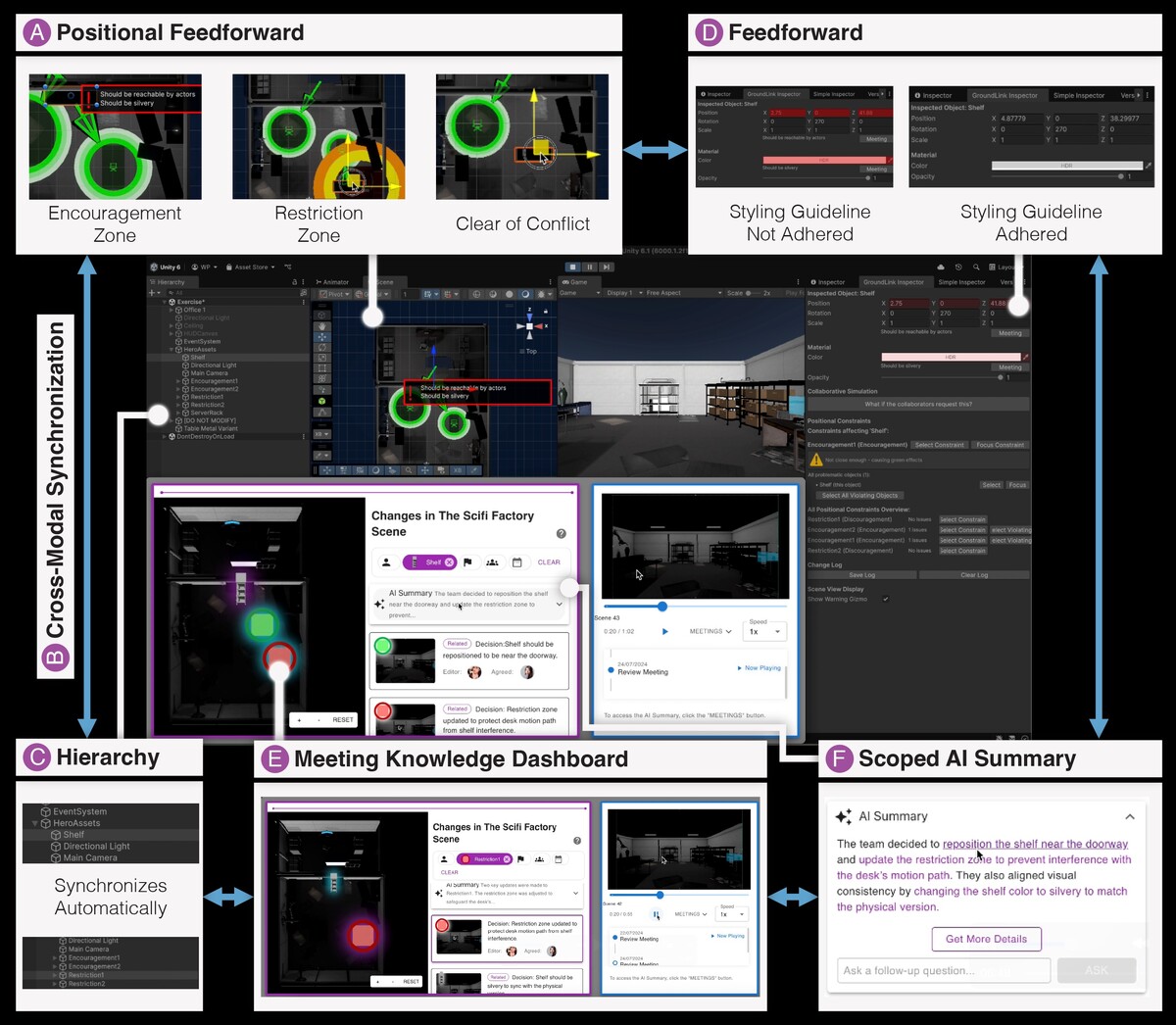Collapse HeroAssets in the main Hierarchy panel

(x=172, y=349)
